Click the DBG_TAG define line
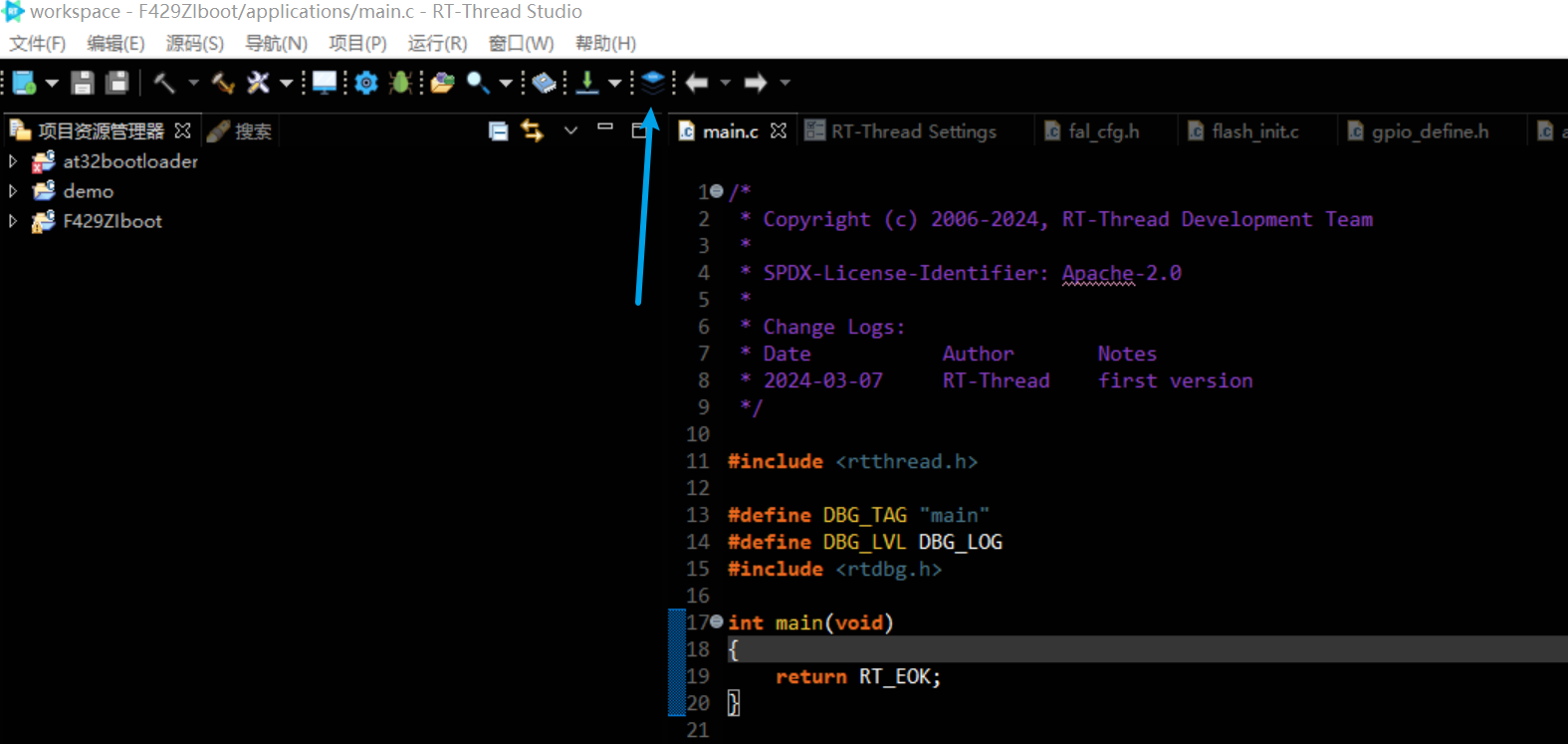This screenshot has width=1568, height=744. (858, 515)
